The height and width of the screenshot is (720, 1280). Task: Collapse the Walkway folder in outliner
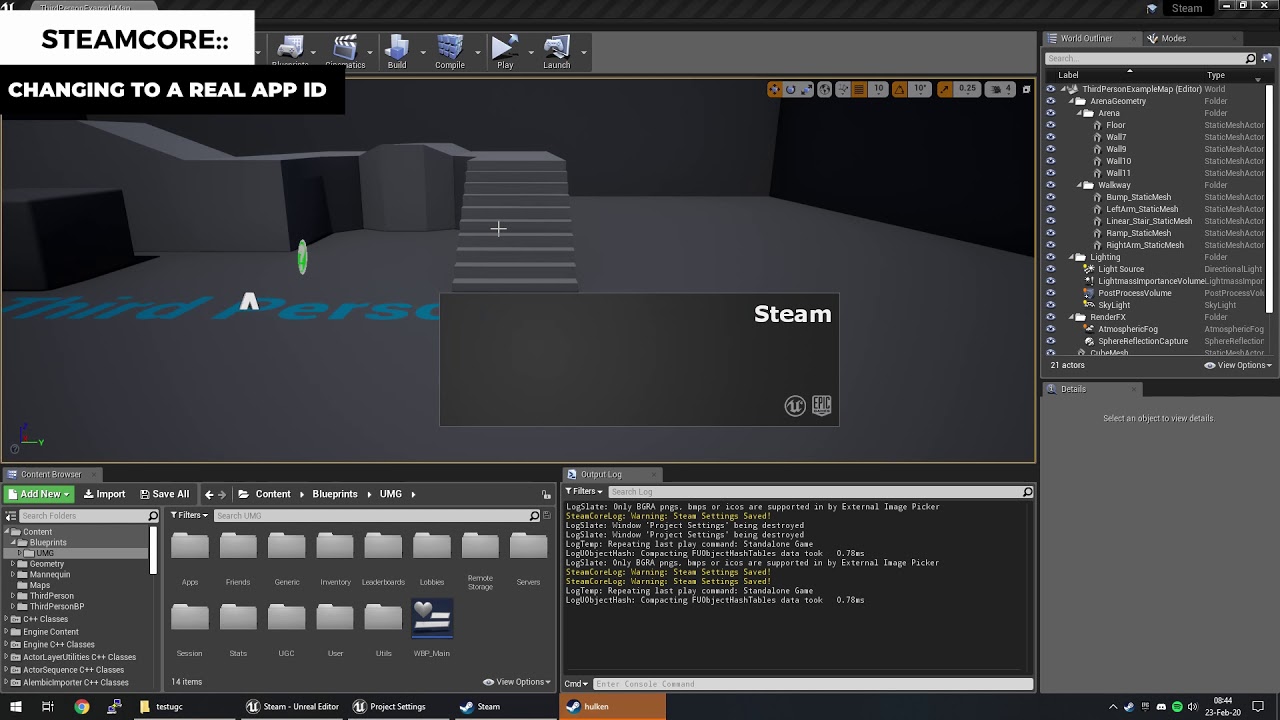(x=1079, y=185)
